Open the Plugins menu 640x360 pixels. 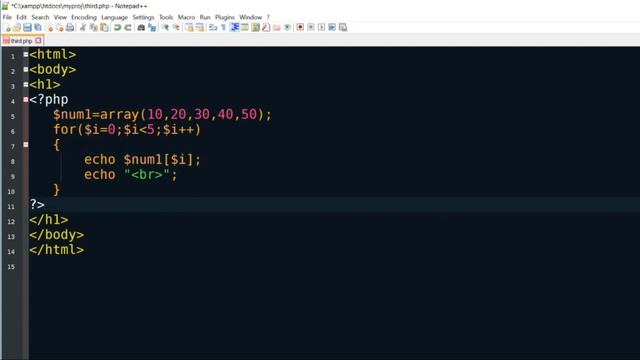tap(224, 17)
